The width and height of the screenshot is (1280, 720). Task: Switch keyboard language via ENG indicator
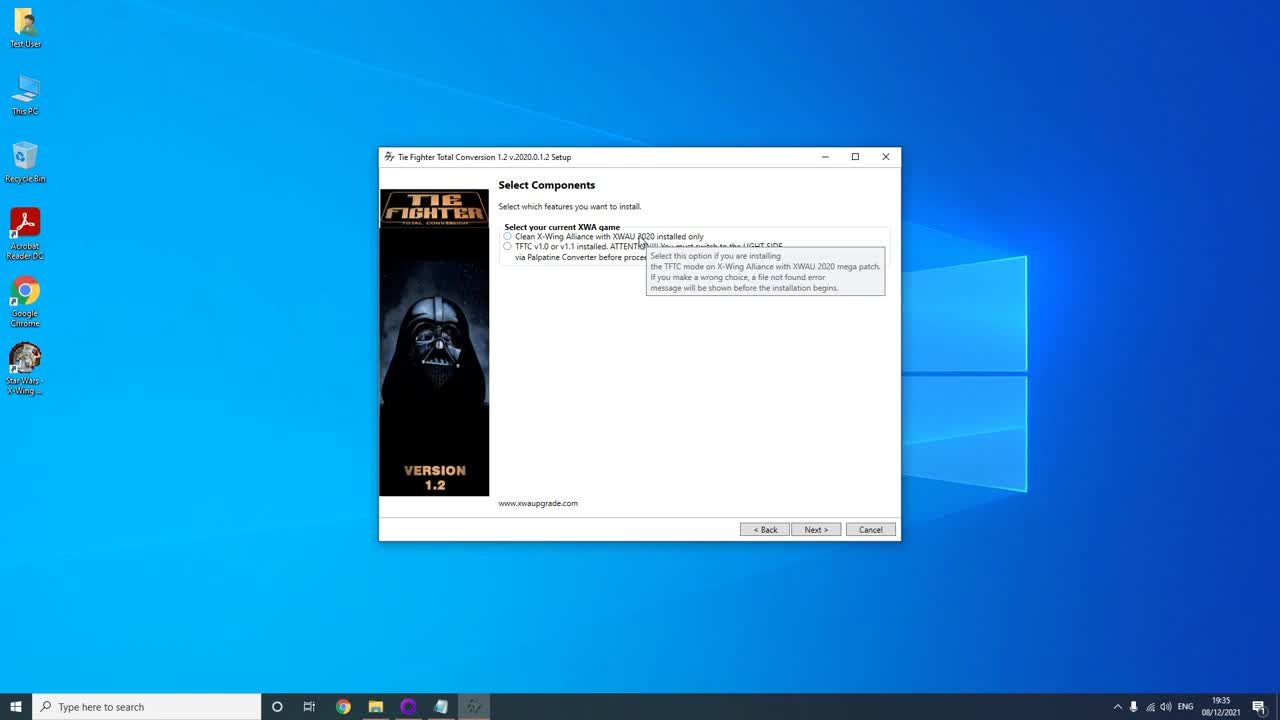[x=1186, y=707]
